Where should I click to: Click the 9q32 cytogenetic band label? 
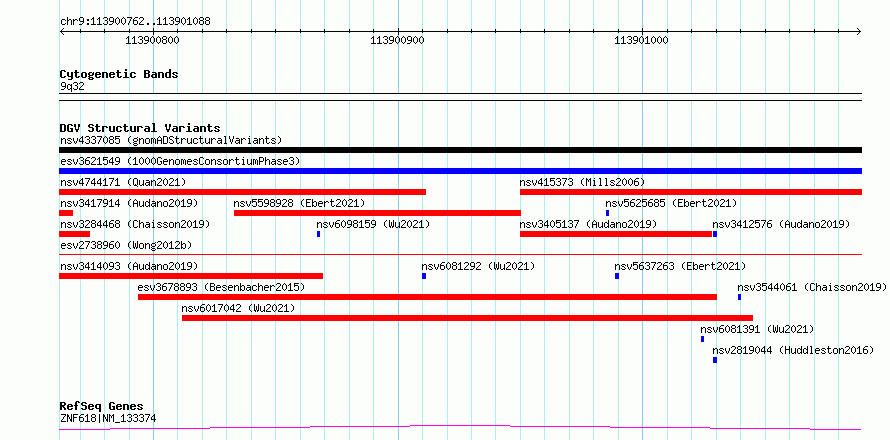[x=72, y=86]
